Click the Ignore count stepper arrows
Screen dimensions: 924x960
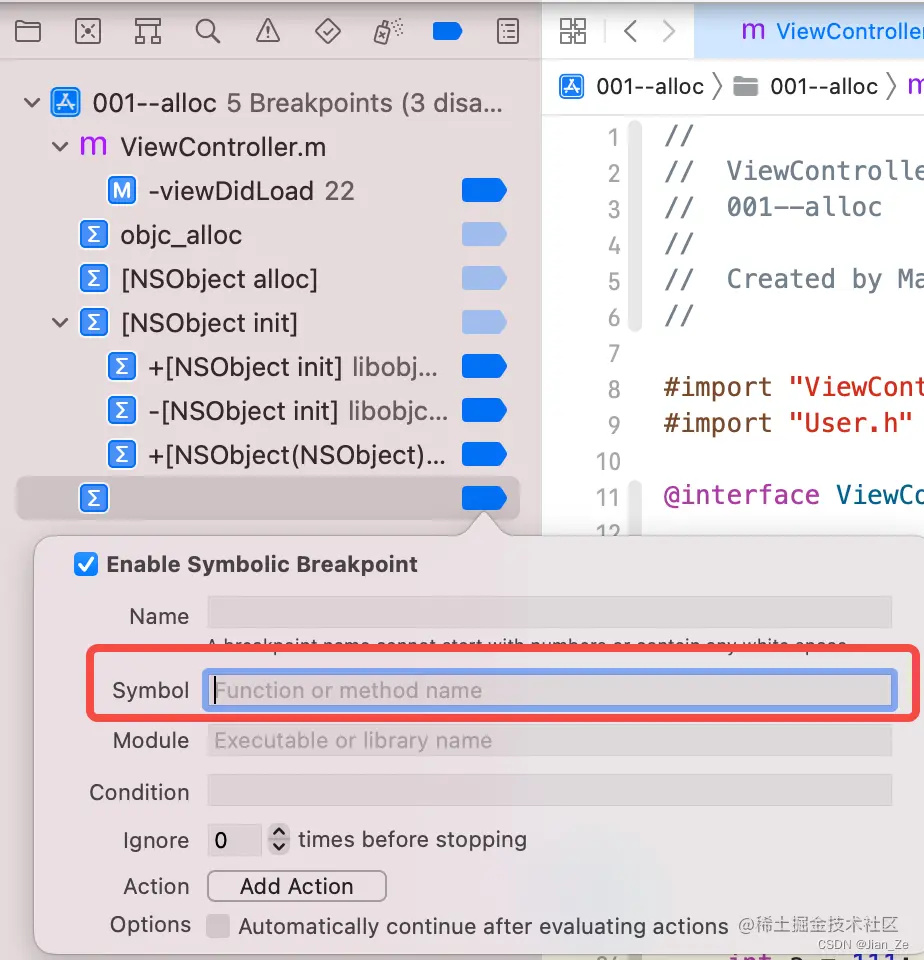pos(279,839)
